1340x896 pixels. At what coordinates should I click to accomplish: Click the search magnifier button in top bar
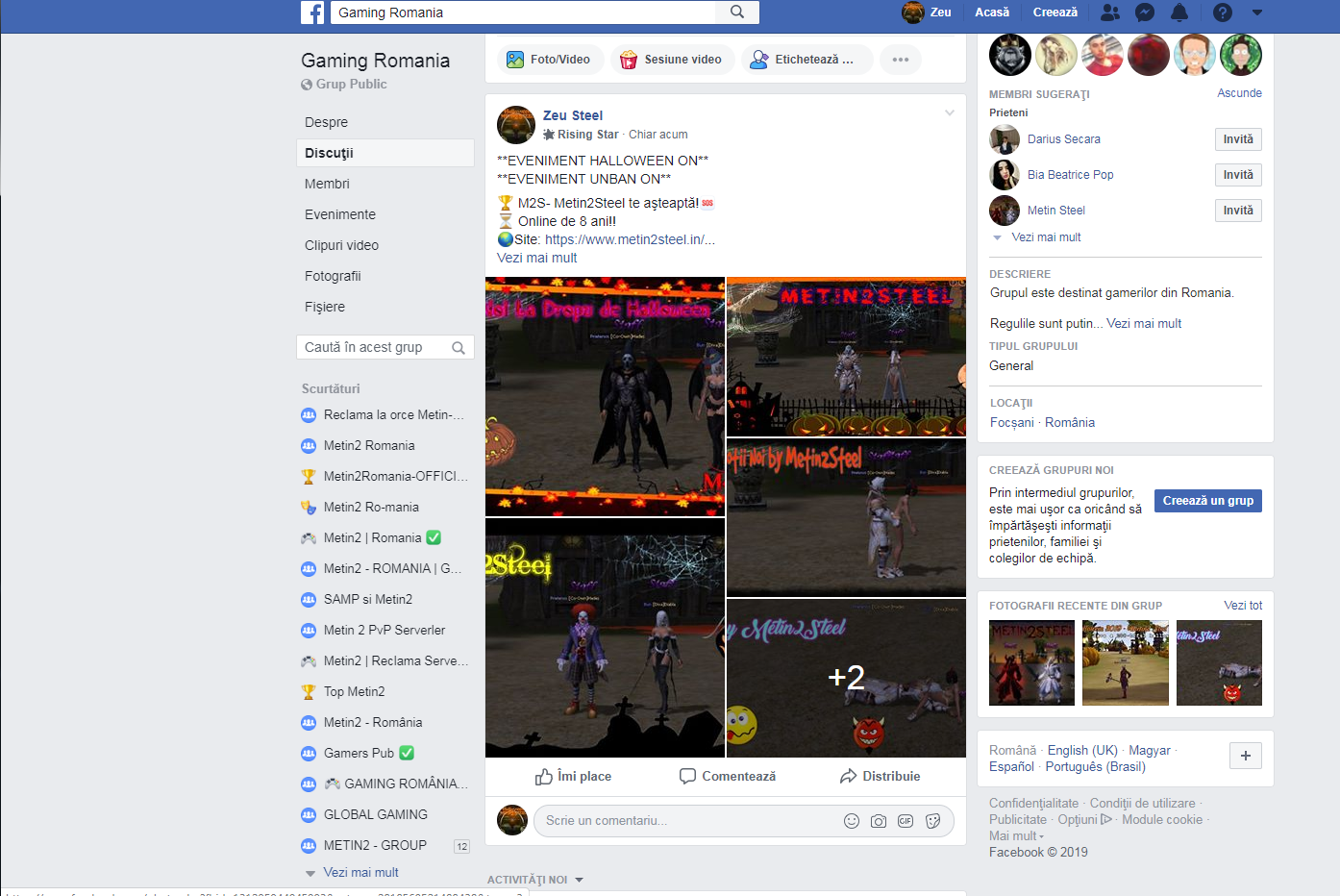click(737, 12)
